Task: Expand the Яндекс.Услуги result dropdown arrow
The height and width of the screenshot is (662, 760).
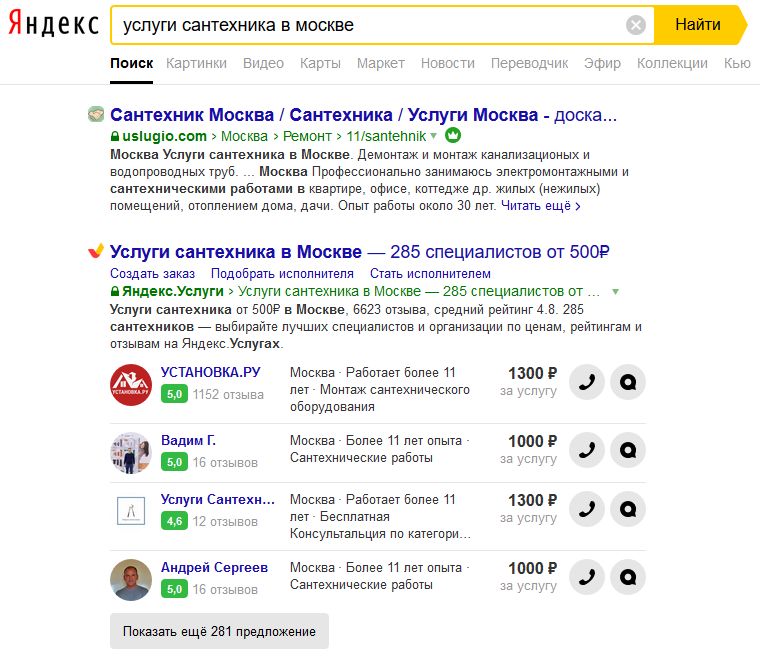Action: coord(615,292)
